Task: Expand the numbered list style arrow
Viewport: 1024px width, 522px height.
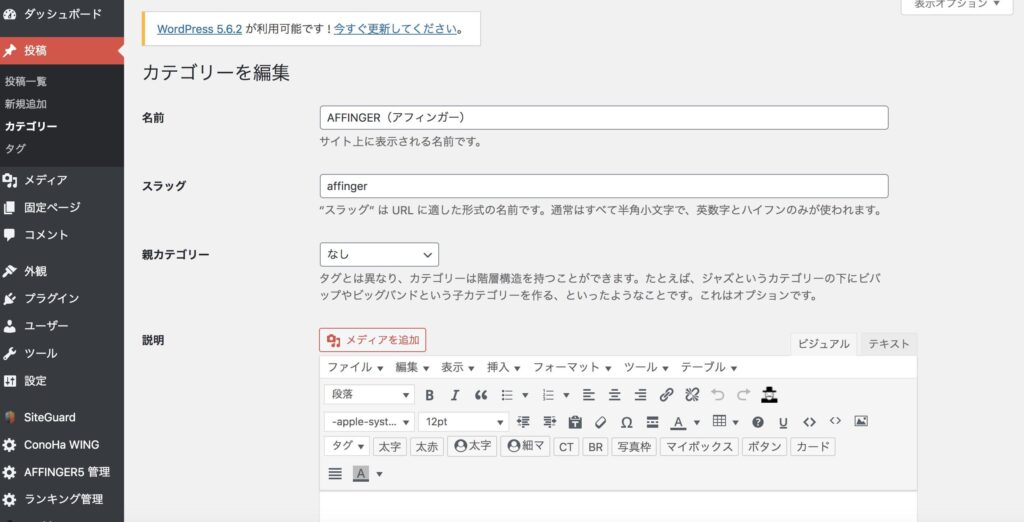Action: tap(566, 395)
